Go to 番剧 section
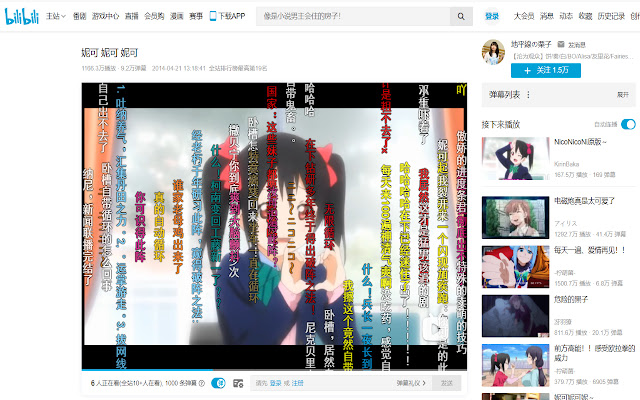This screenshot has height=400, width=640. click(79, 16)
